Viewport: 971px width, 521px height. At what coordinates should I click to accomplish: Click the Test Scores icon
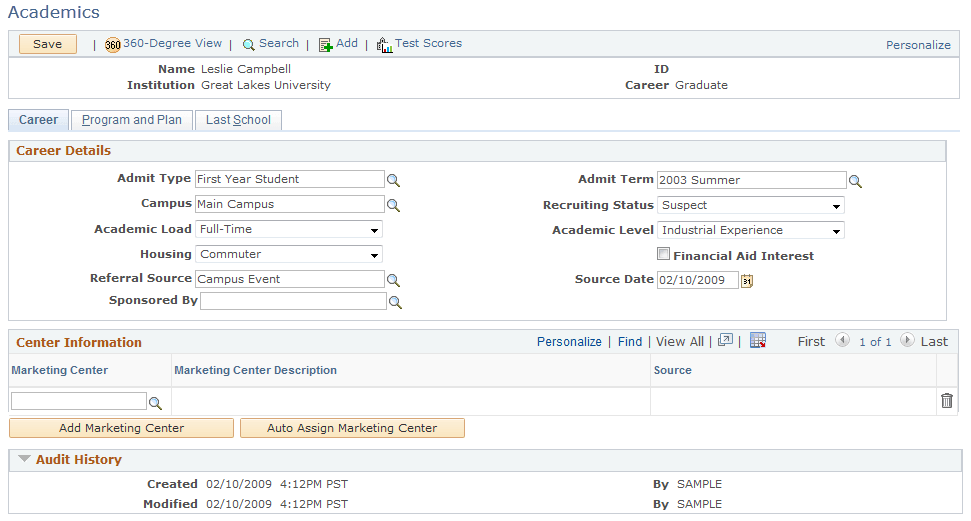(385, 45)
